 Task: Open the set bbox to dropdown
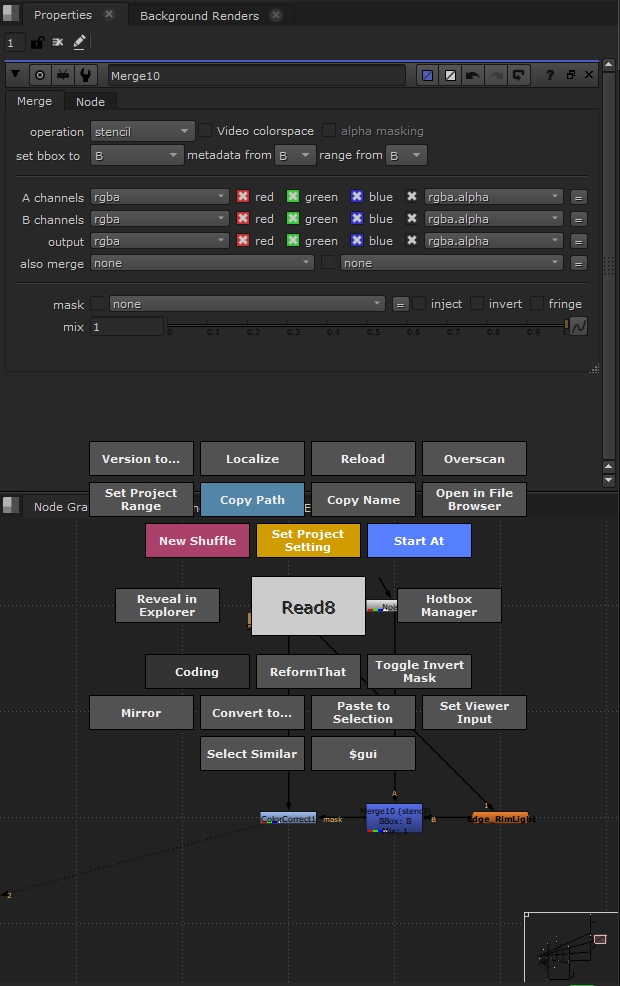coord(136,156)
